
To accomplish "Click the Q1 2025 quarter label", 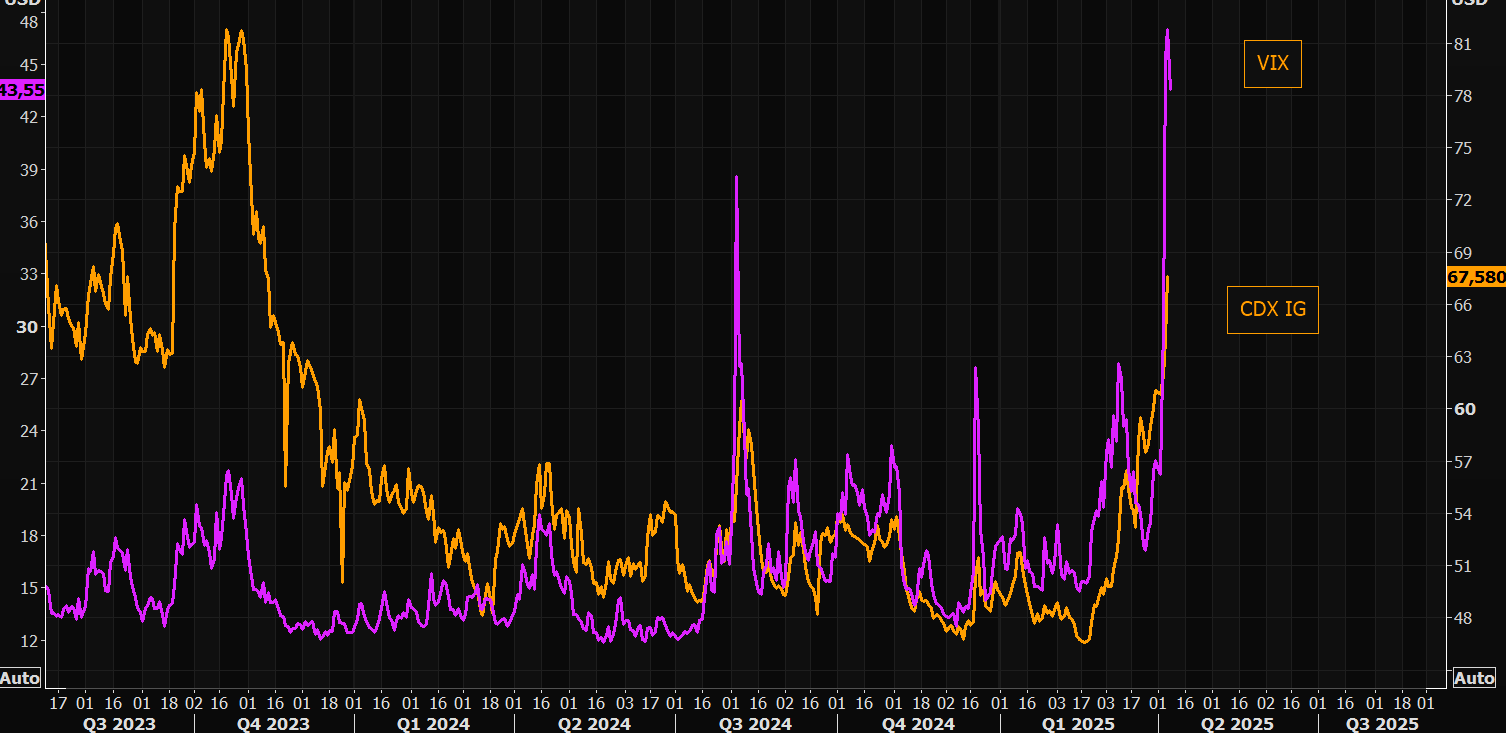I will click(x=1077, y=723).
